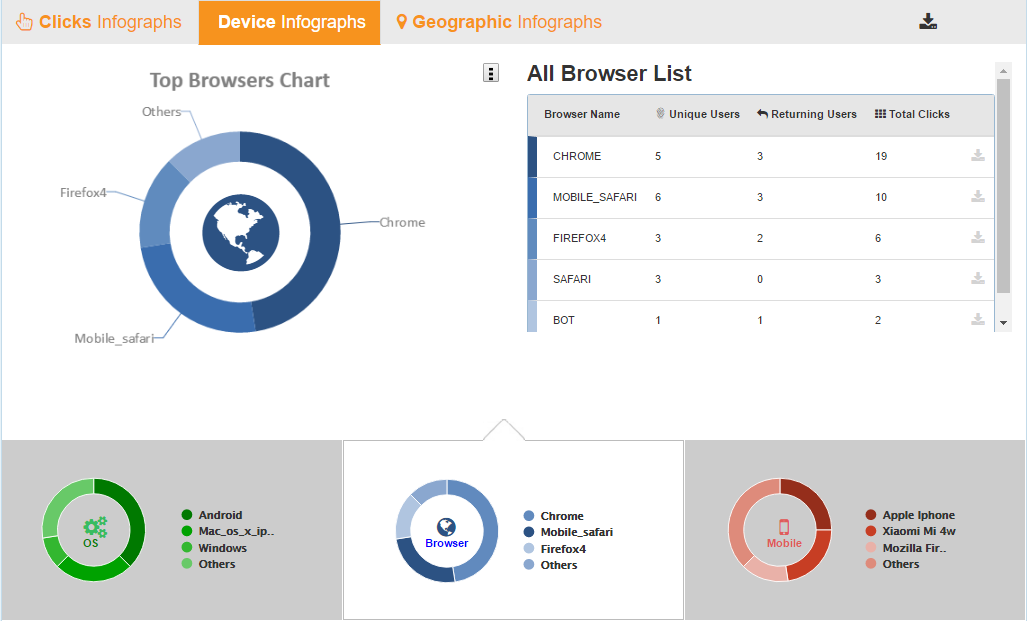Click Chrome total clicks value 19
Image resolution: width=1027 pixels, height=621 pixels.
(x=881, y=156)
